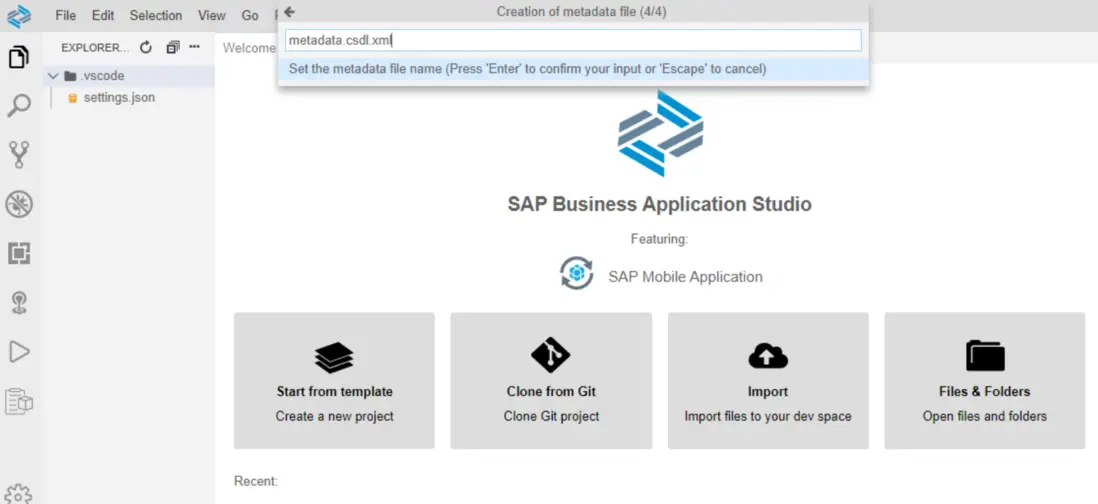Collapse the .vscode folder
This screenshot has width=1098, height=504.
[x=53, y=76]
